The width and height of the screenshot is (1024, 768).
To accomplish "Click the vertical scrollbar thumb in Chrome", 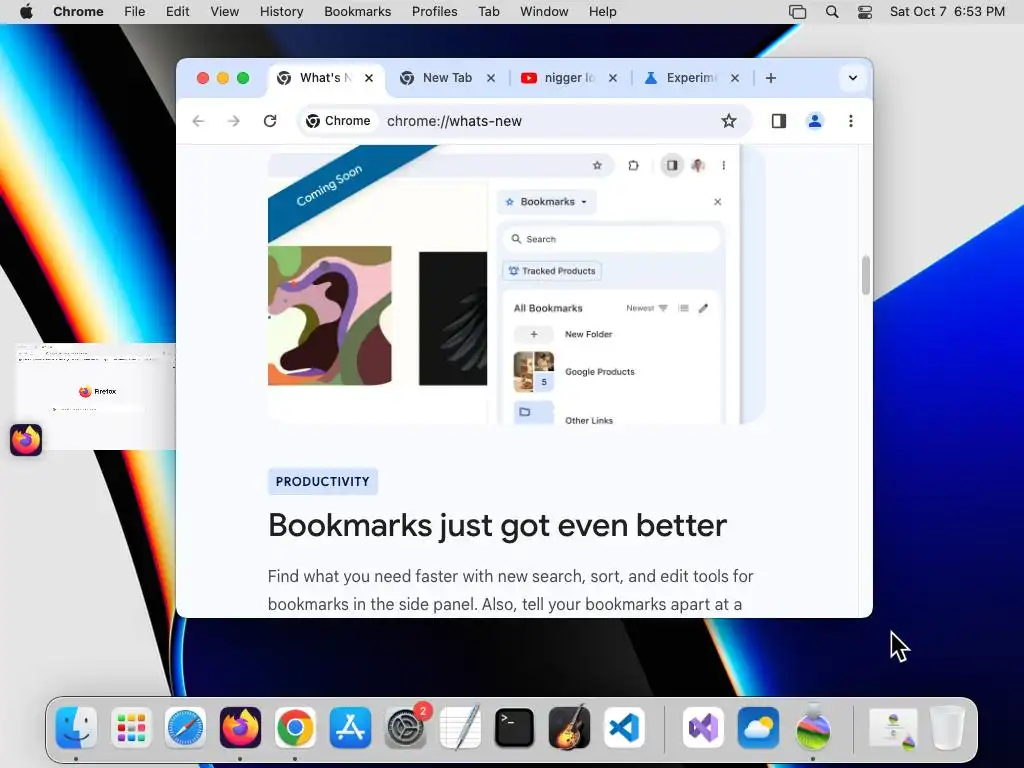I will click(x=866, y=275).
